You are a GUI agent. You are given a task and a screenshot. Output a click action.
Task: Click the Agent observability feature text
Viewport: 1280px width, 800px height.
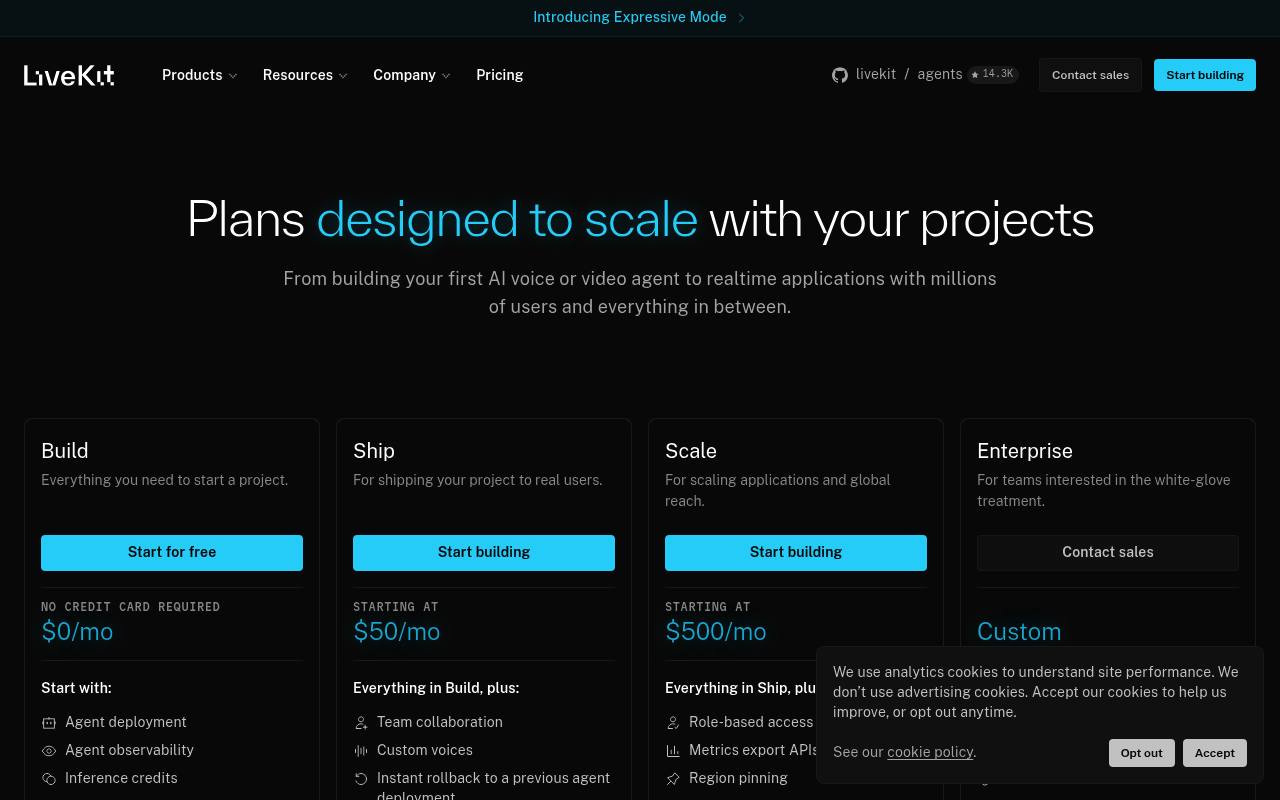130,750
